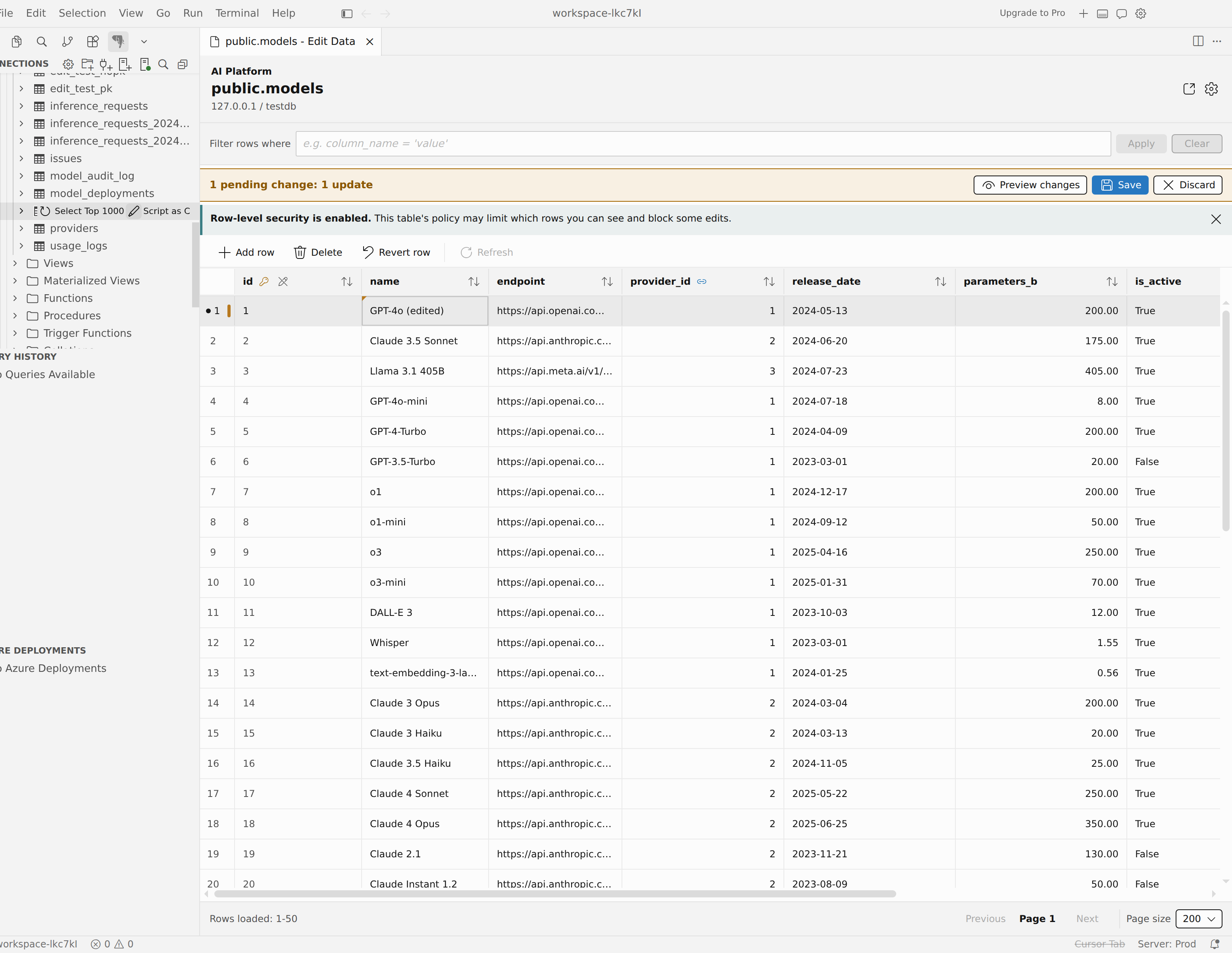Expand the usage_logs table node

coord(21,246)
